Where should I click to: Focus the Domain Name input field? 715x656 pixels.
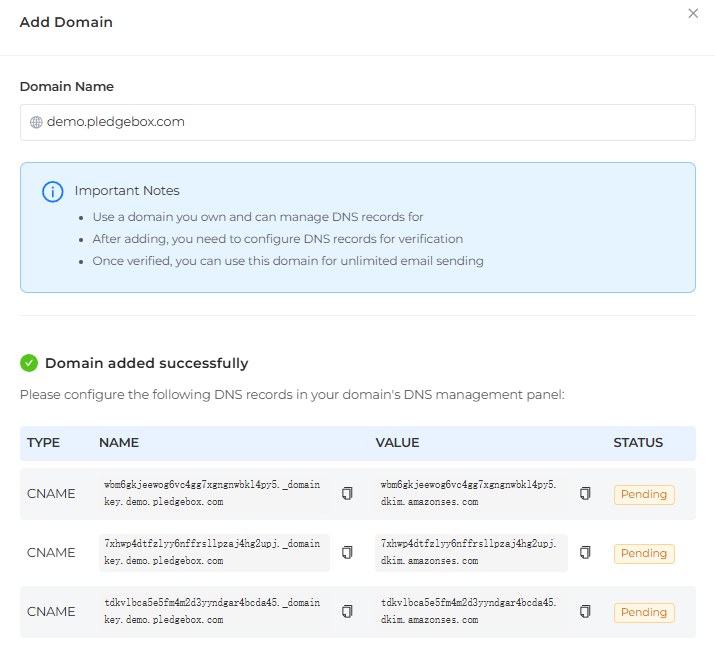(x=360, y=123)
